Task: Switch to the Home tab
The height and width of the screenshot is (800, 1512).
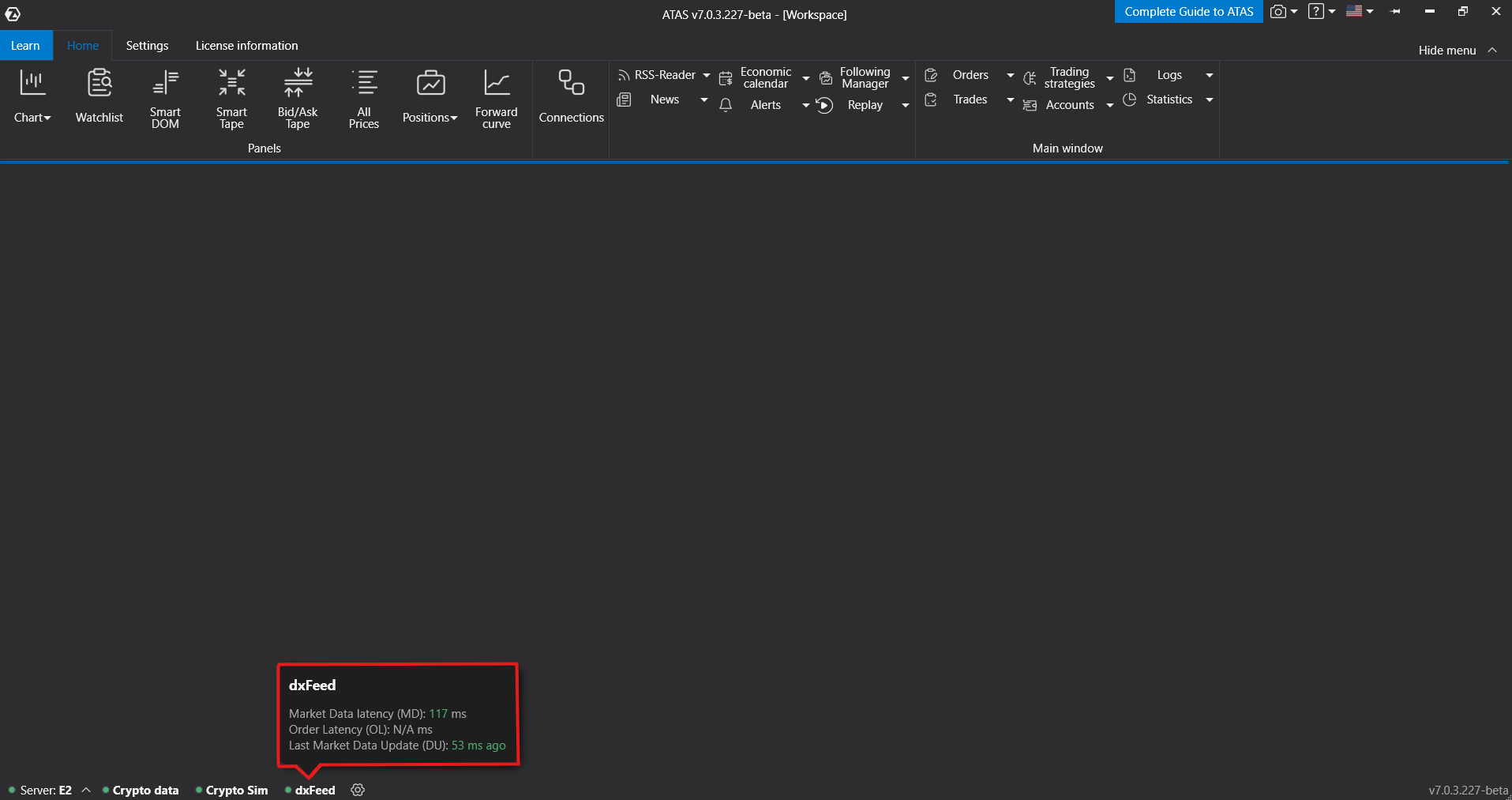Action: click(x=83, y=46)
